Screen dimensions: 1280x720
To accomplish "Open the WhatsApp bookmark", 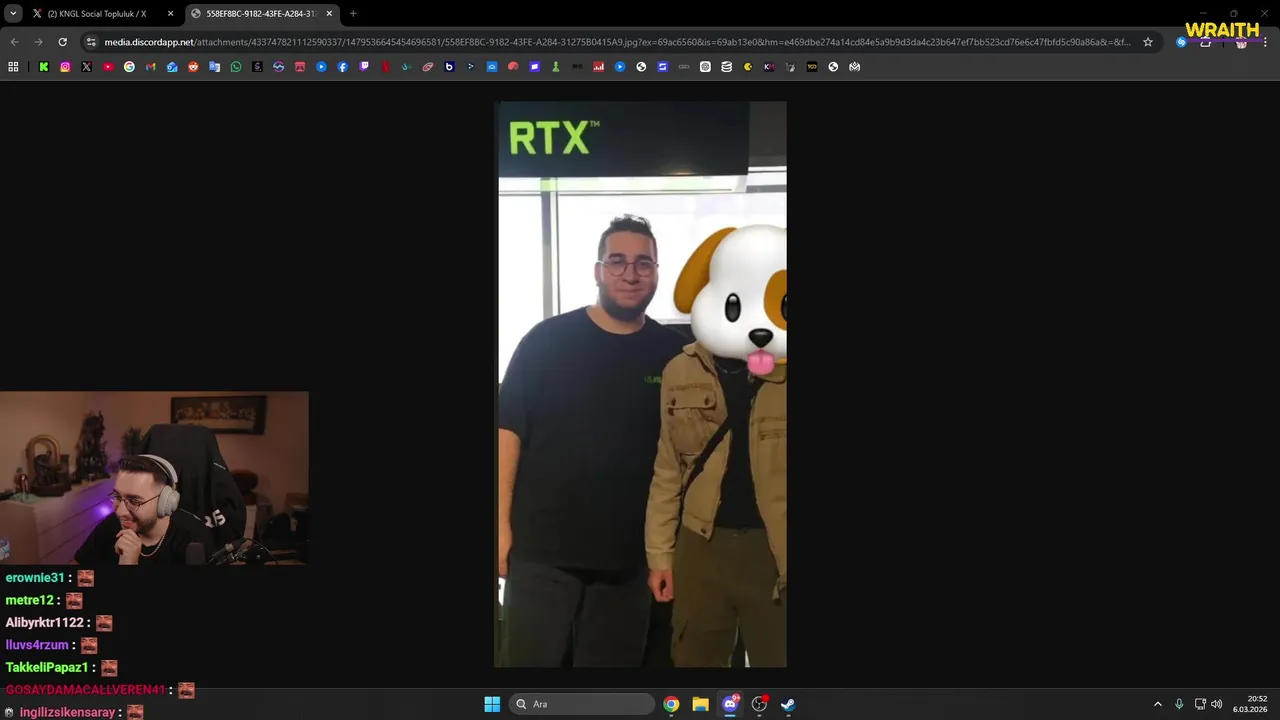I will click(236, 67).
